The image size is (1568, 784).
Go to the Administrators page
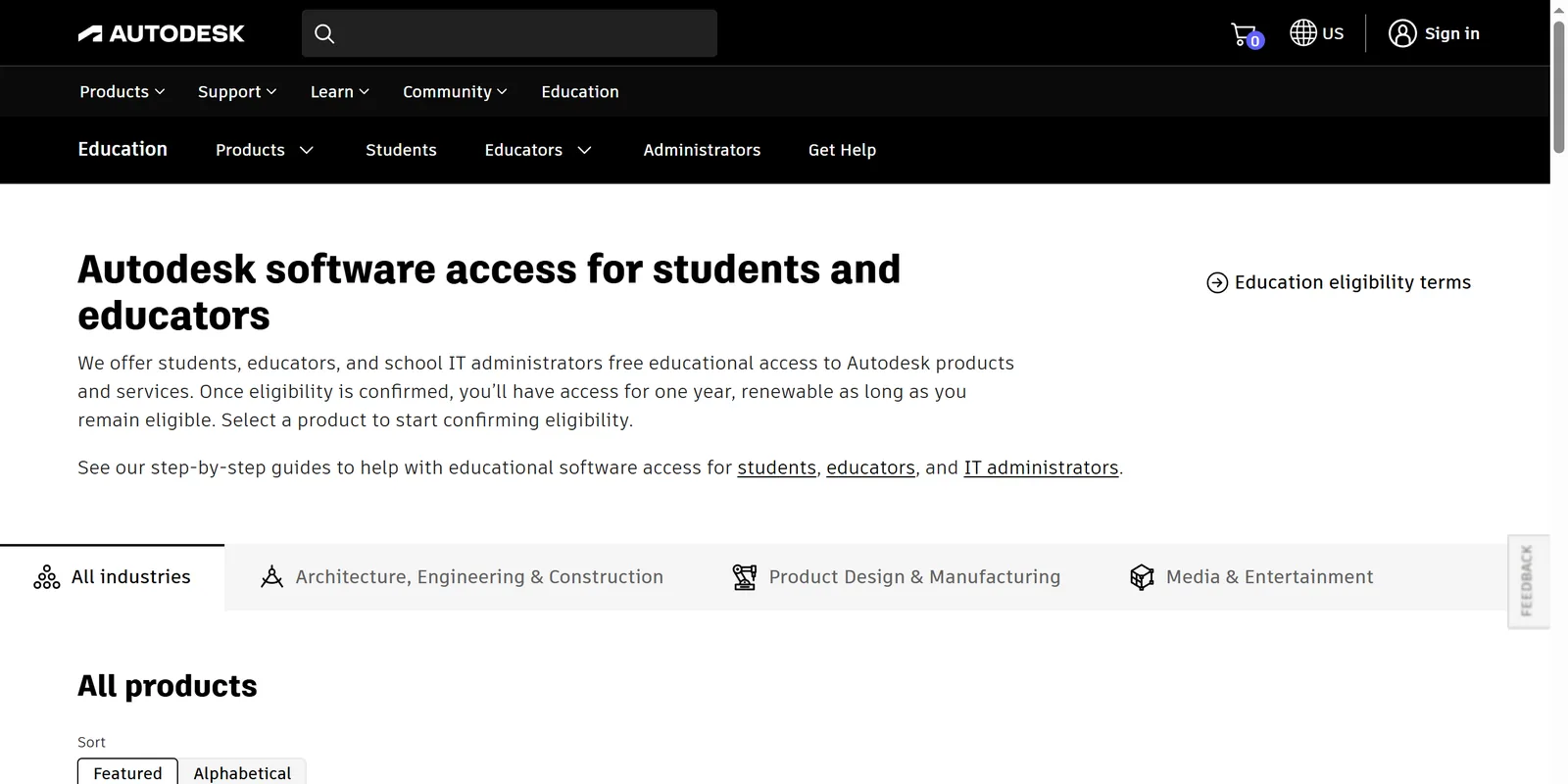tap(702, 150)
